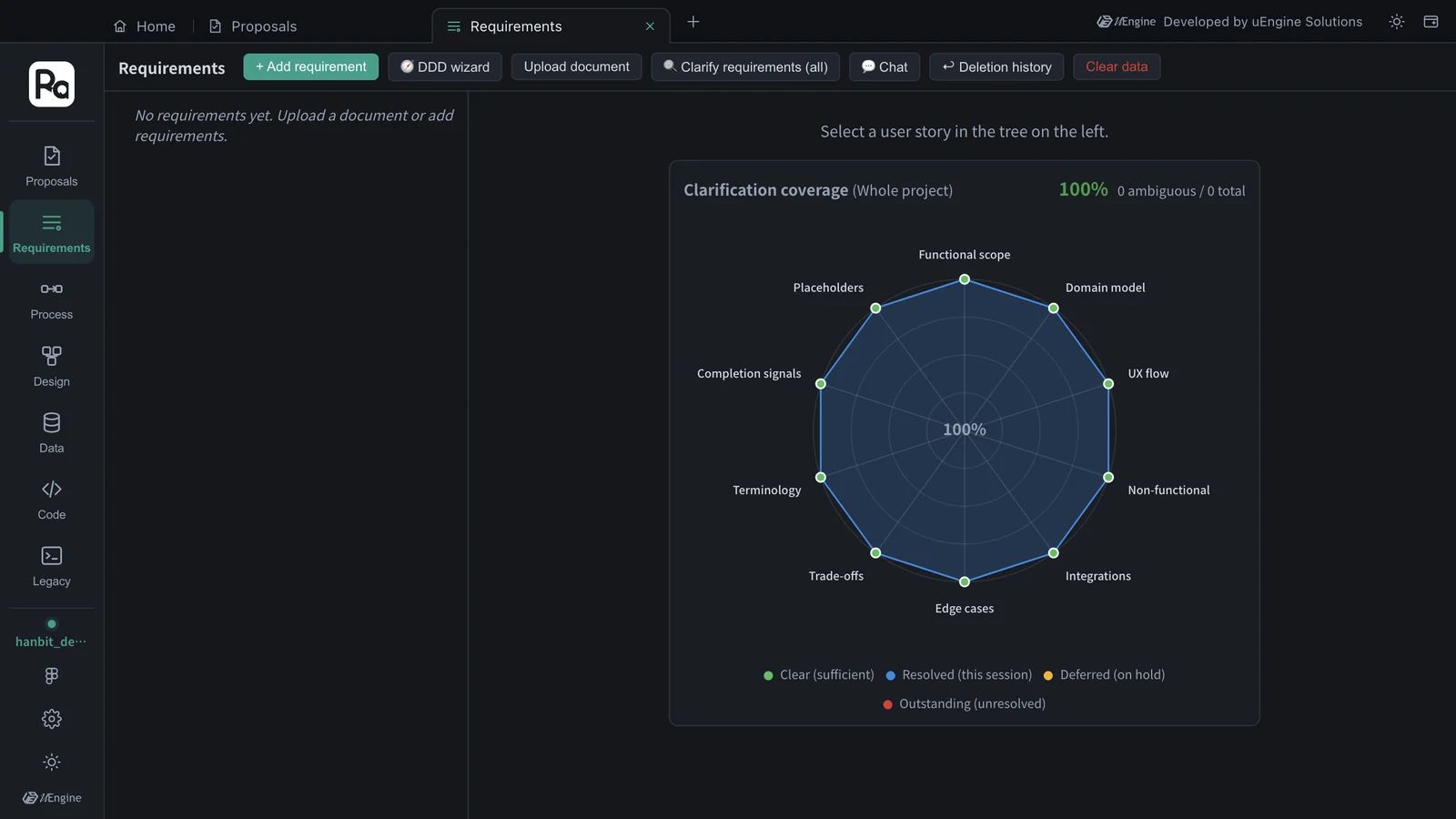The height and width of the screenshot is (819, 1456).
Task: Click the window panel icon at top right
Action: coord(1431,22)
